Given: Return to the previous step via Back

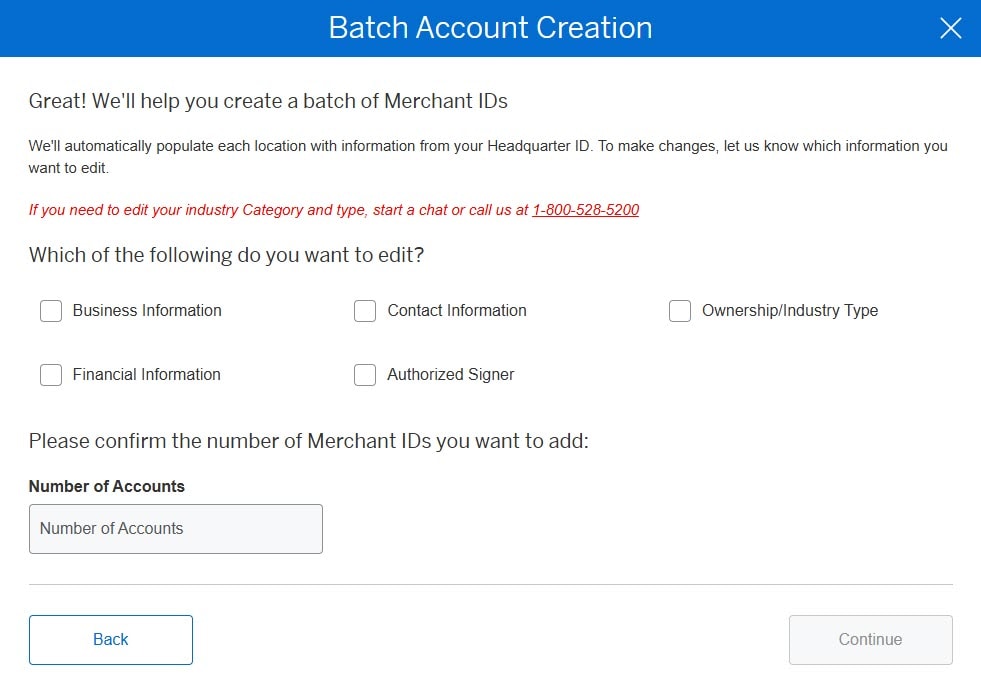Looking at the screenshot, I should tap(110, 639).
